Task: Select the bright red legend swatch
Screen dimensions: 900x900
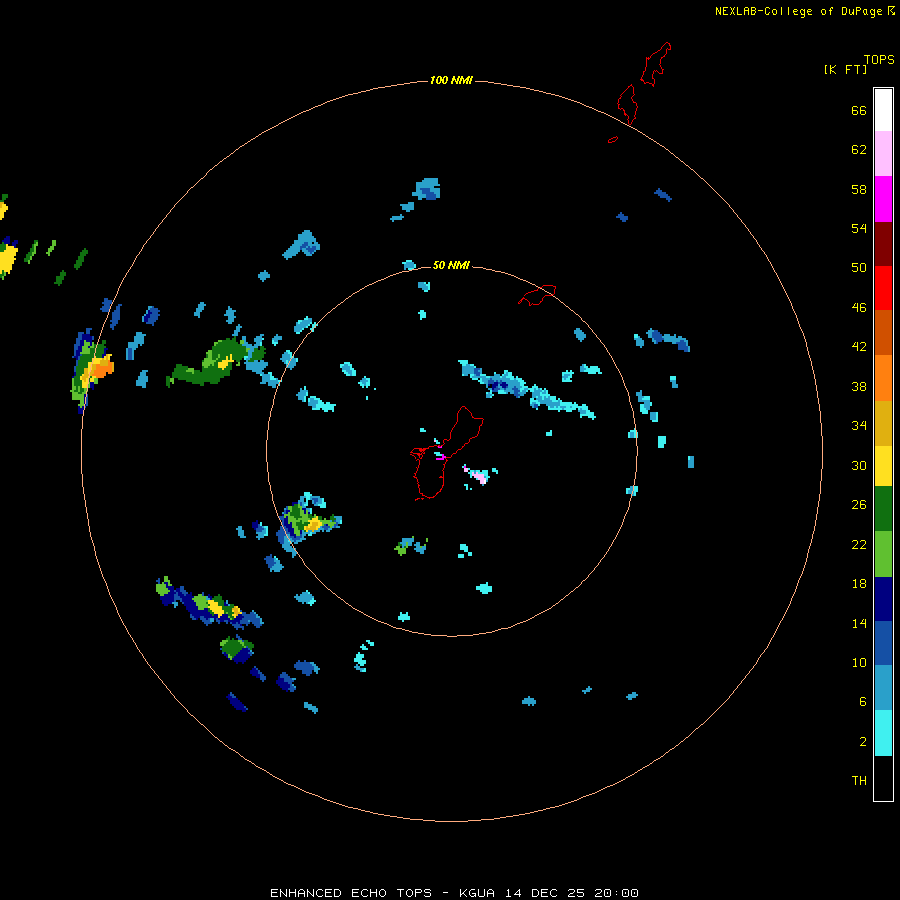Action: click(883, 288)
